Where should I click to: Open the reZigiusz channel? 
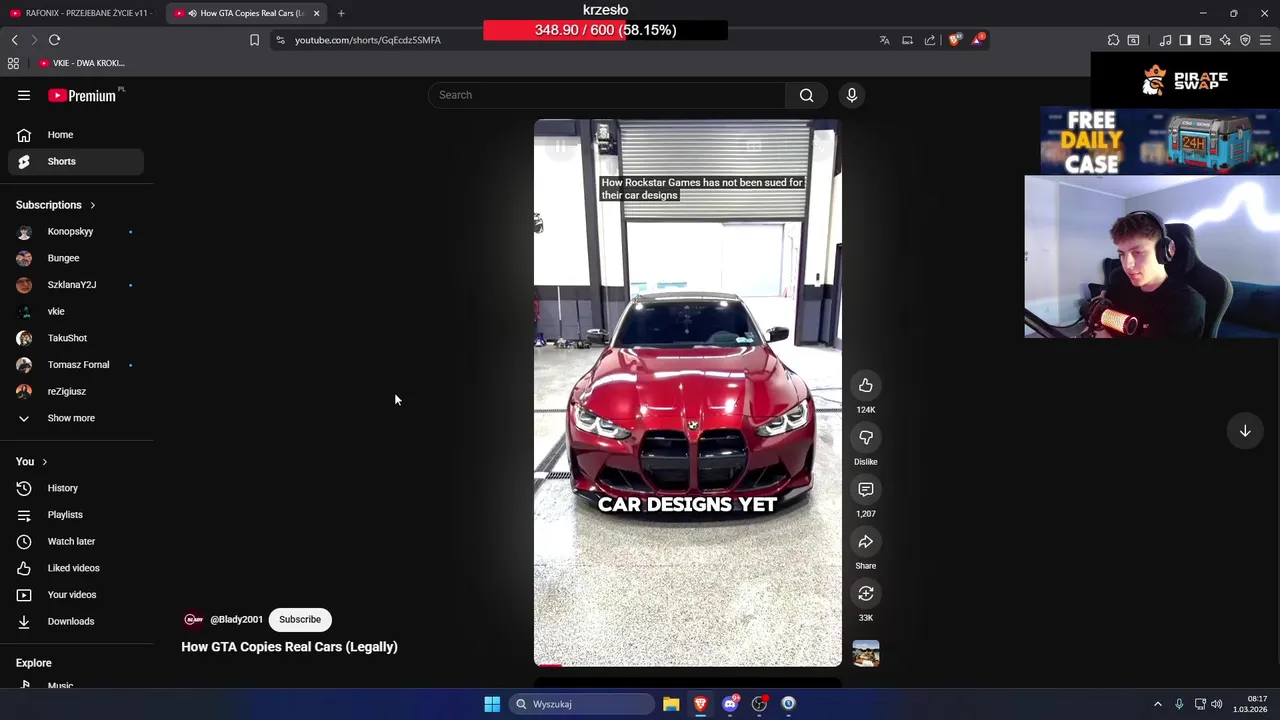coord(76,391)
